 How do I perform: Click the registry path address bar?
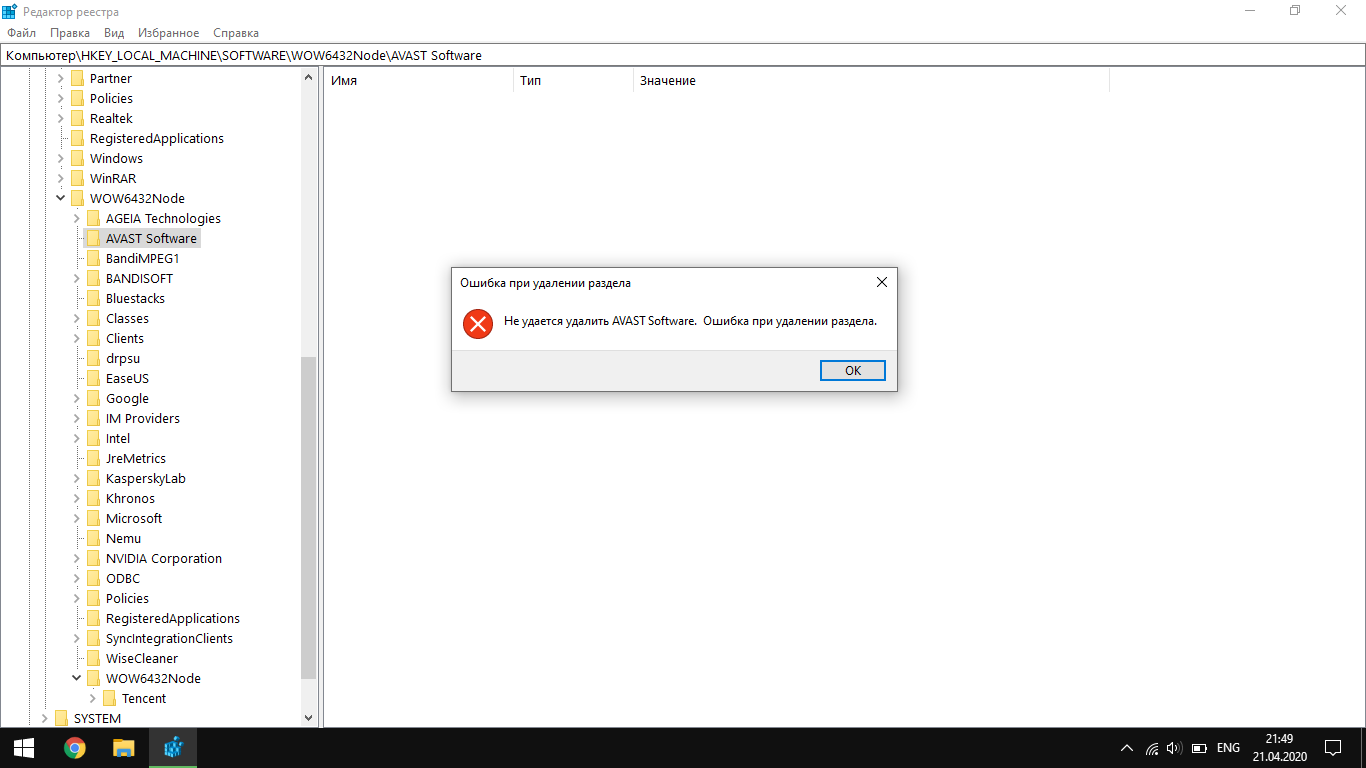coord(683,55)
